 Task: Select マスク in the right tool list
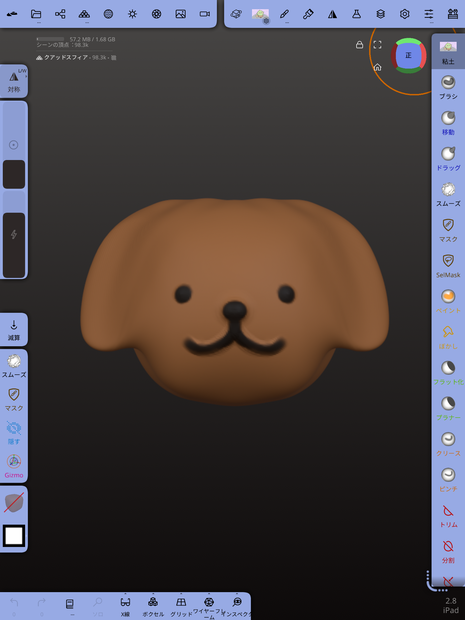pyautogui.click(x=448, y=230)
